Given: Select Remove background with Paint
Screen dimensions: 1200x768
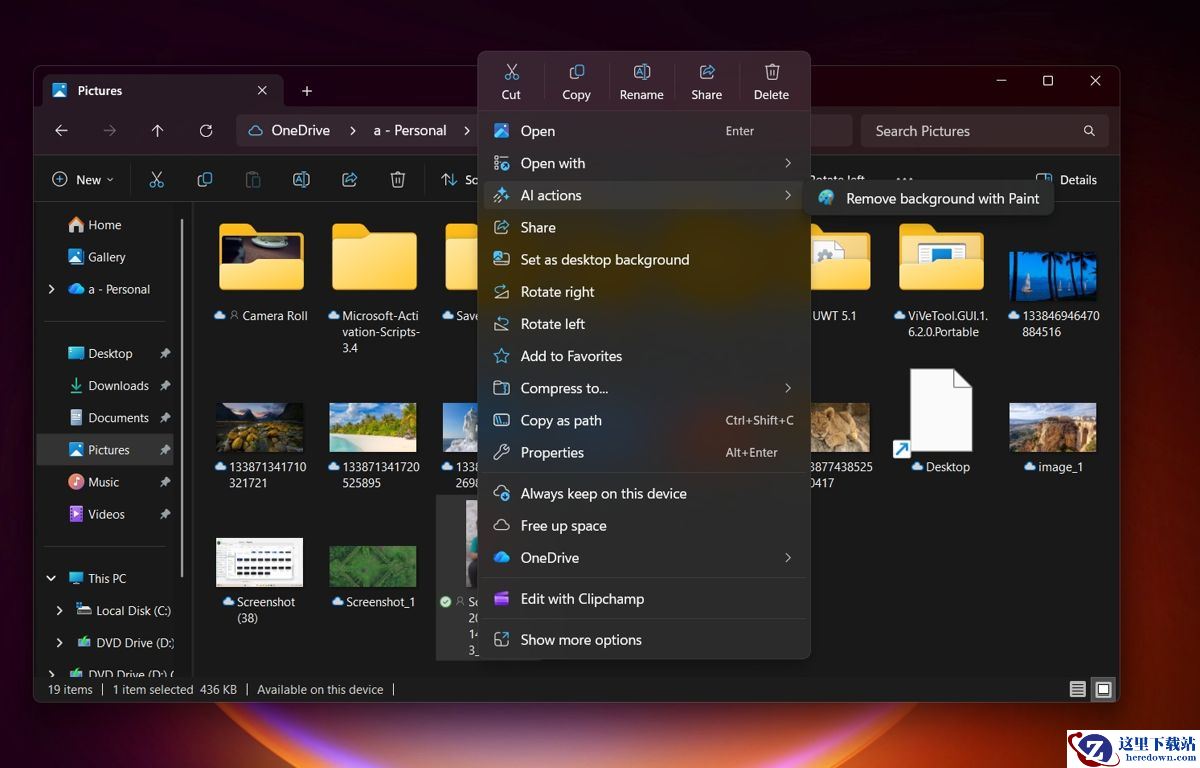Looking at the screenshot, I should point(928,198).
